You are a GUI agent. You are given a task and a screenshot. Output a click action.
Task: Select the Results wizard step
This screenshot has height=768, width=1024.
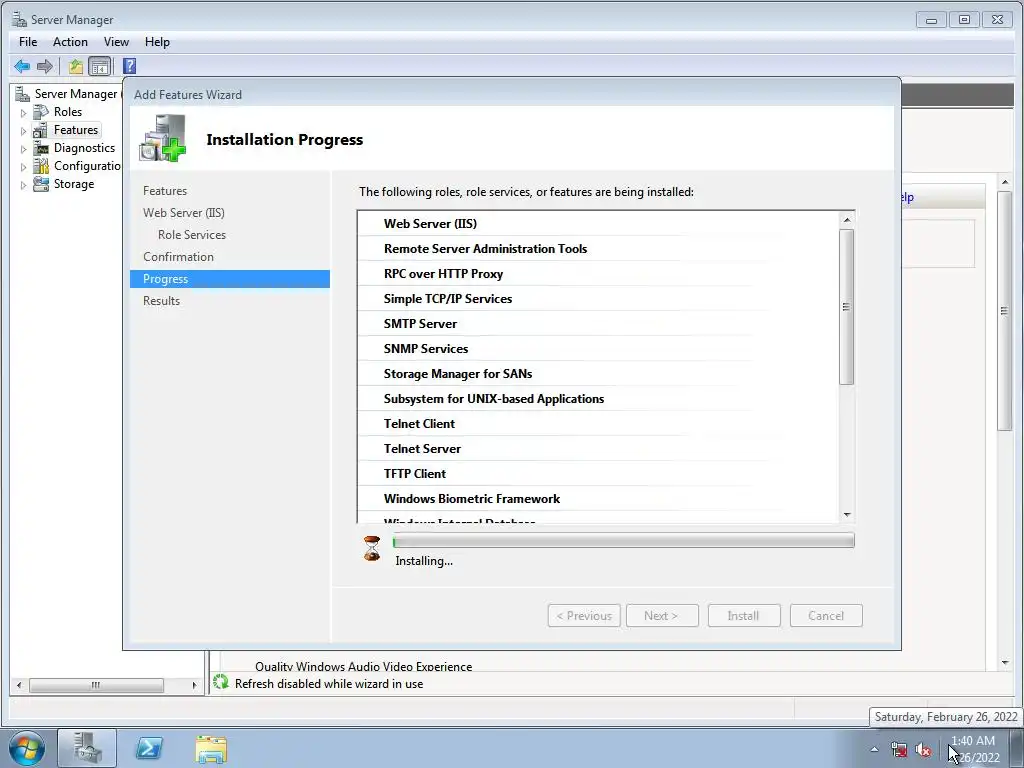tap(161, 301)
